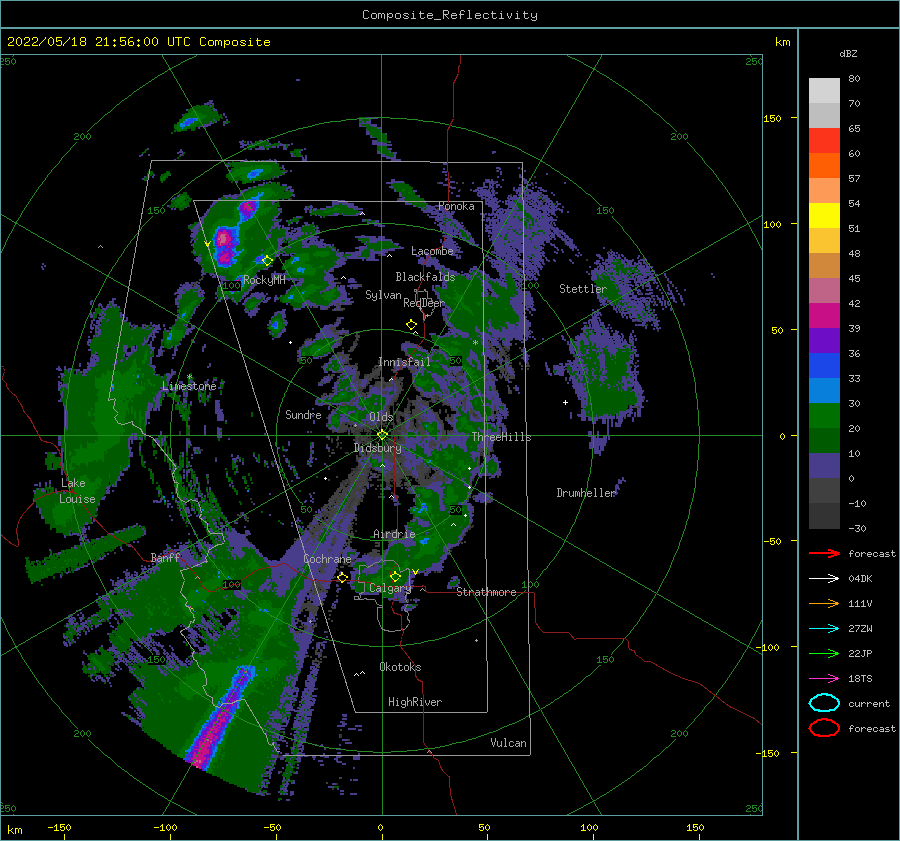Click the bright green 20–30 dBZ swatch

click(x=824, y=416)
